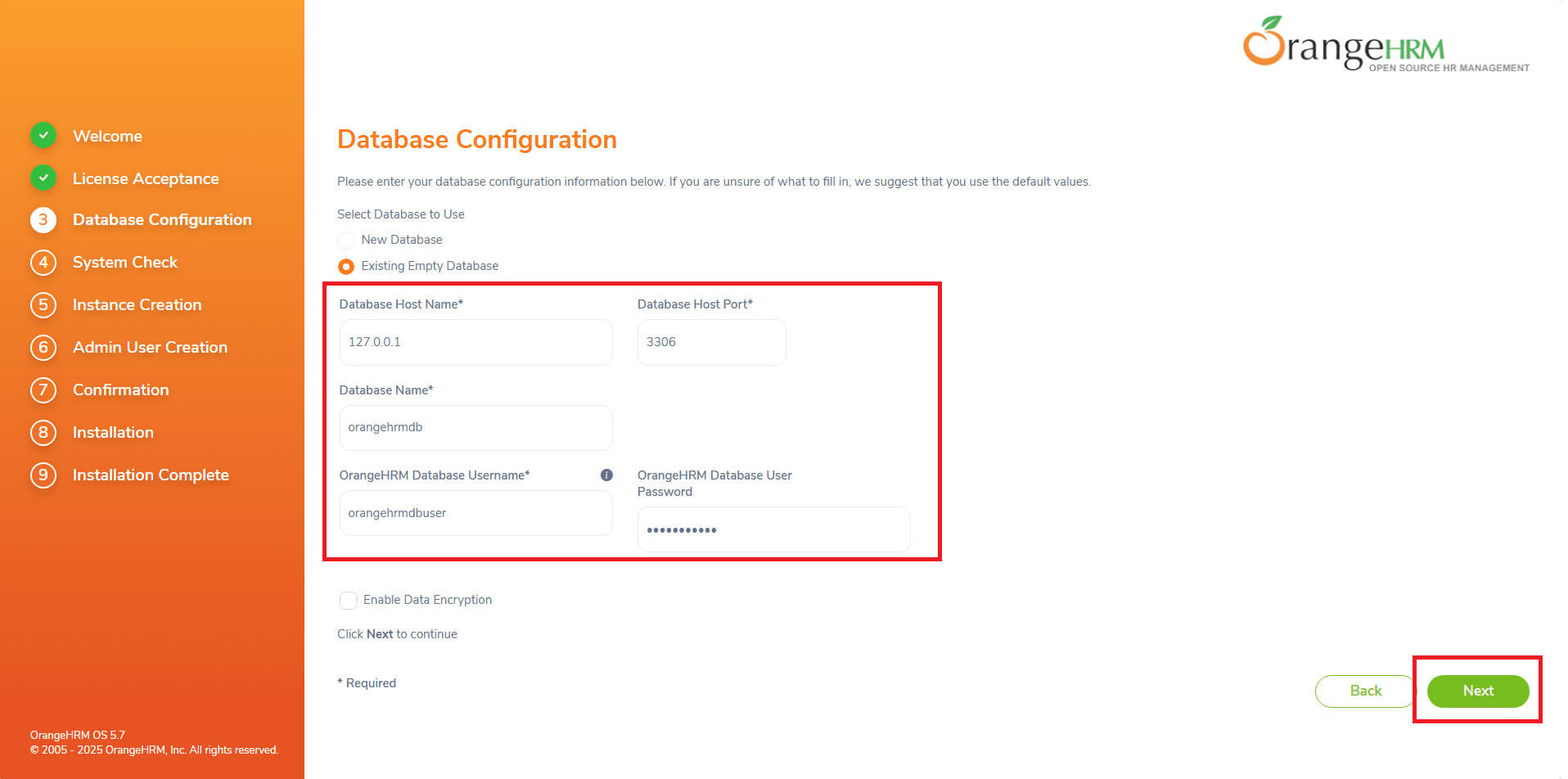Click the step 5 Instance Creation circle
Viewport: 1568px width, 779px height.
click(x=43, y=305)
